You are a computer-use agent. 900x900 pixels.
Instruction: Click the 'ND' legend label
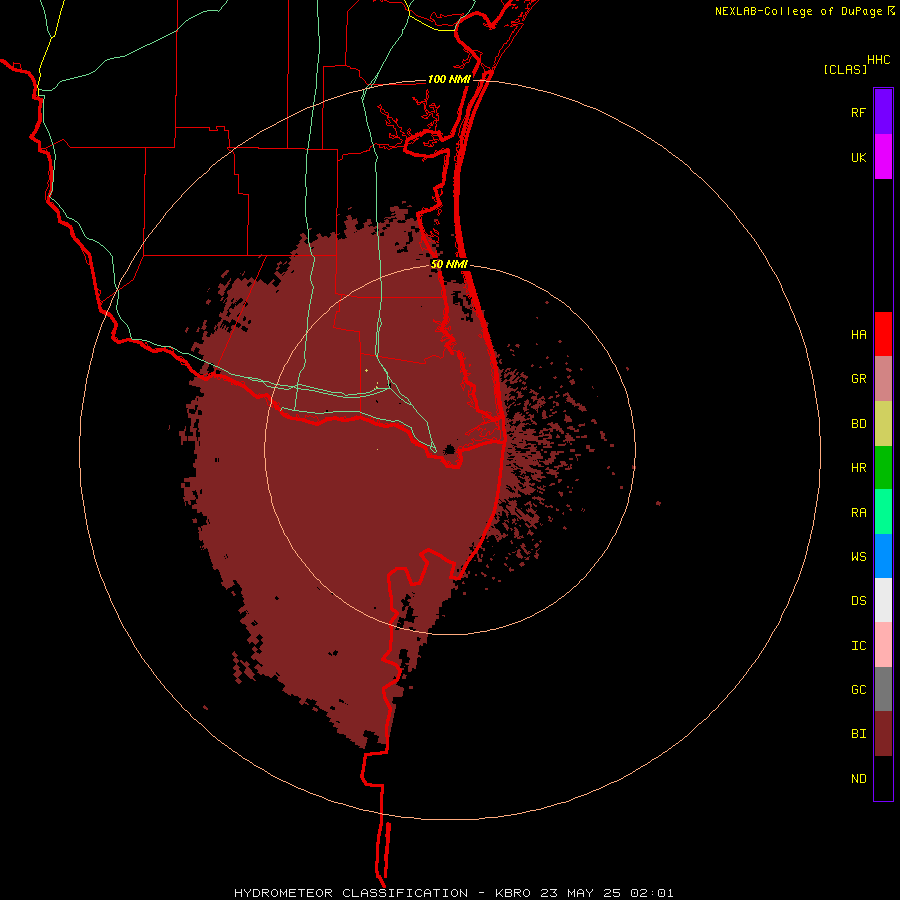858,778
